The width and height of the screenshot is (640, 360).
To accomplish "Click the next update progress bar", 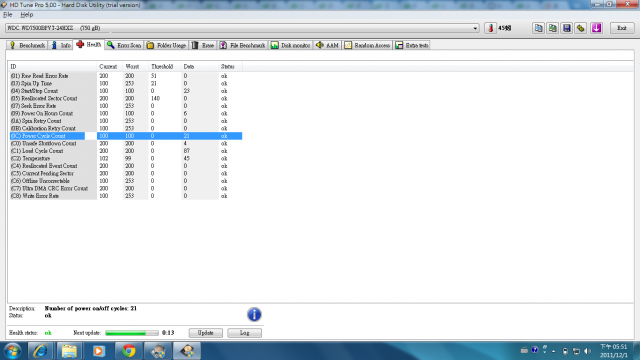I will tap(132, 333).
